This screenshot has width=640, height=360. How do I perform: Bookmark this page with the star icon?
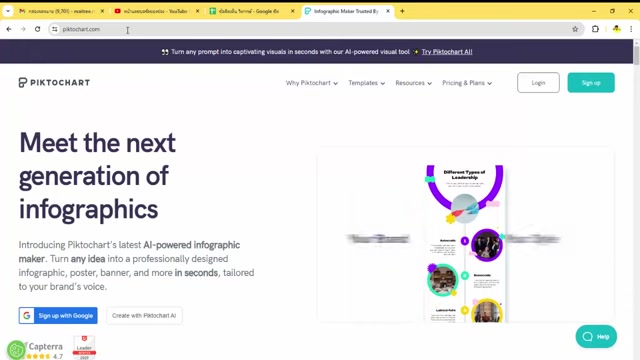click(575, 29)
